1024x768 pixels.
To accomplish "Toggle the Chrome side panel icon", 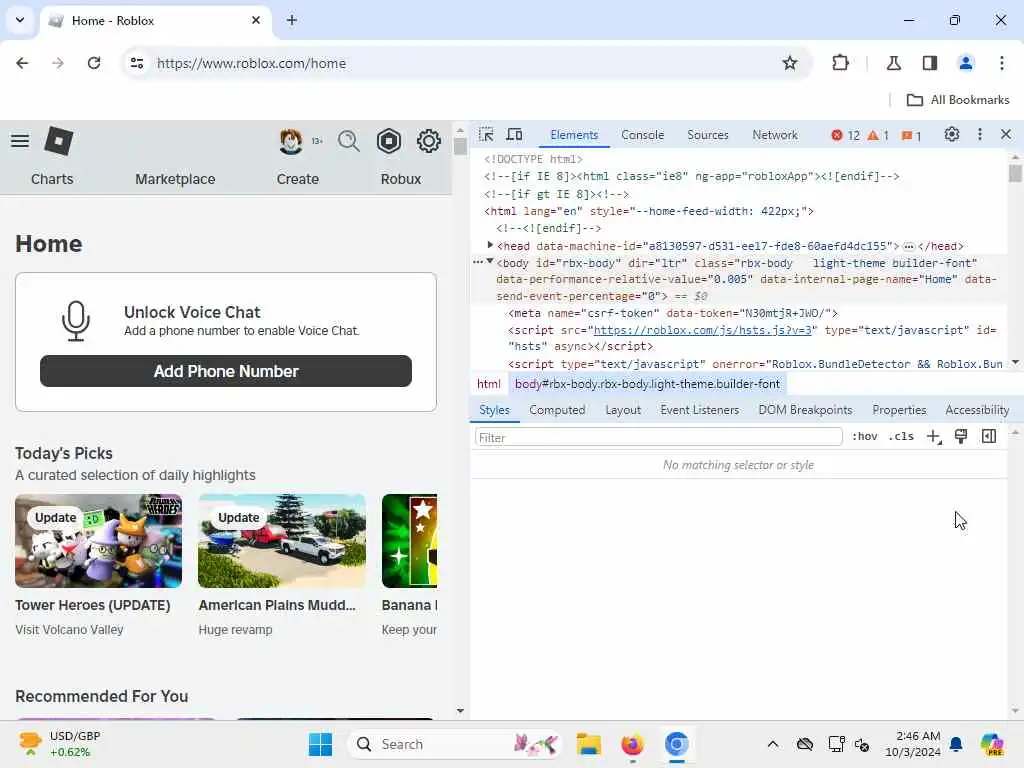I will 929,63.
